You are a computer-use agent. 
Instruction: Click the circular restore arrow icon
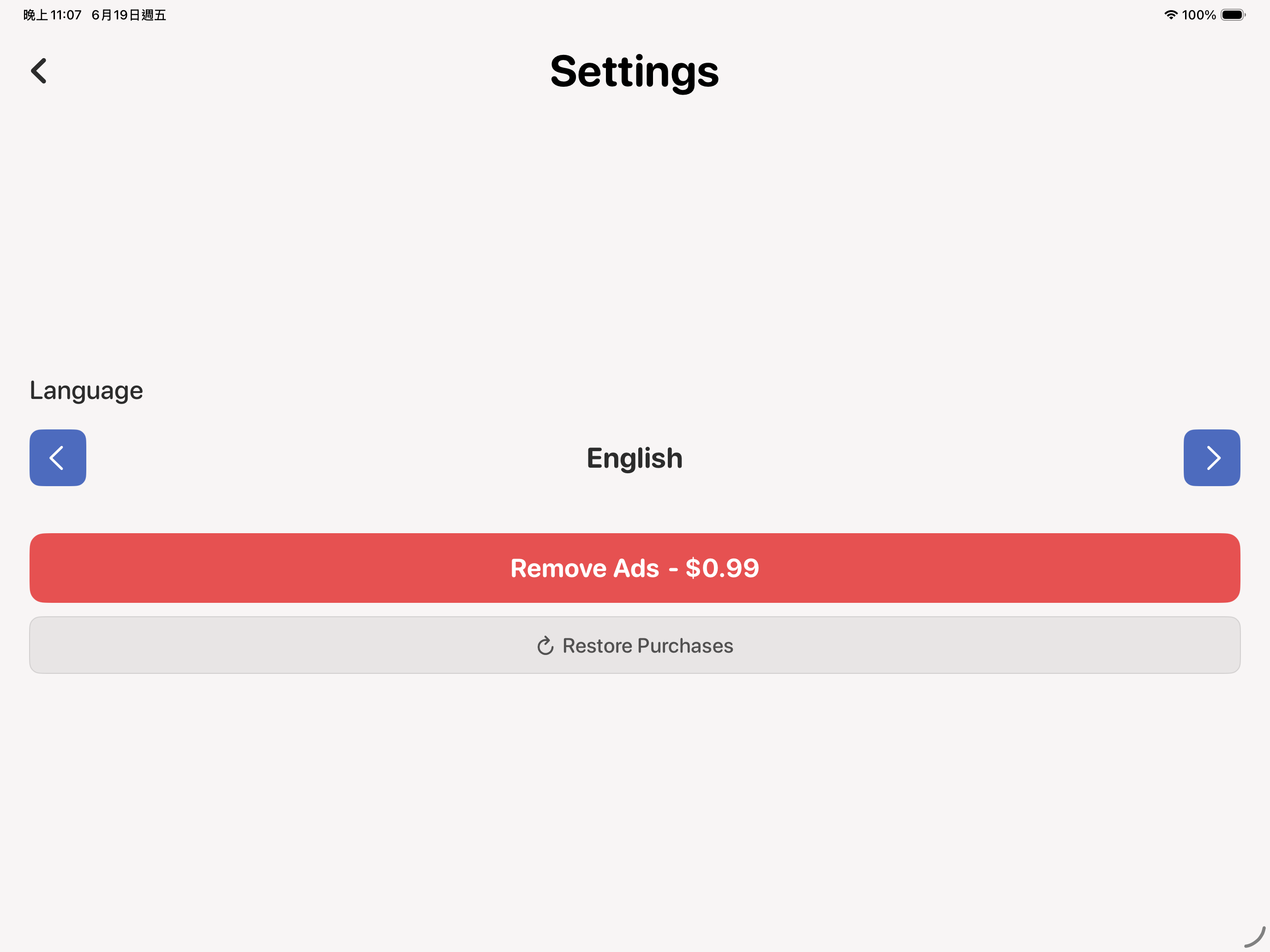[x=545, y=646]
